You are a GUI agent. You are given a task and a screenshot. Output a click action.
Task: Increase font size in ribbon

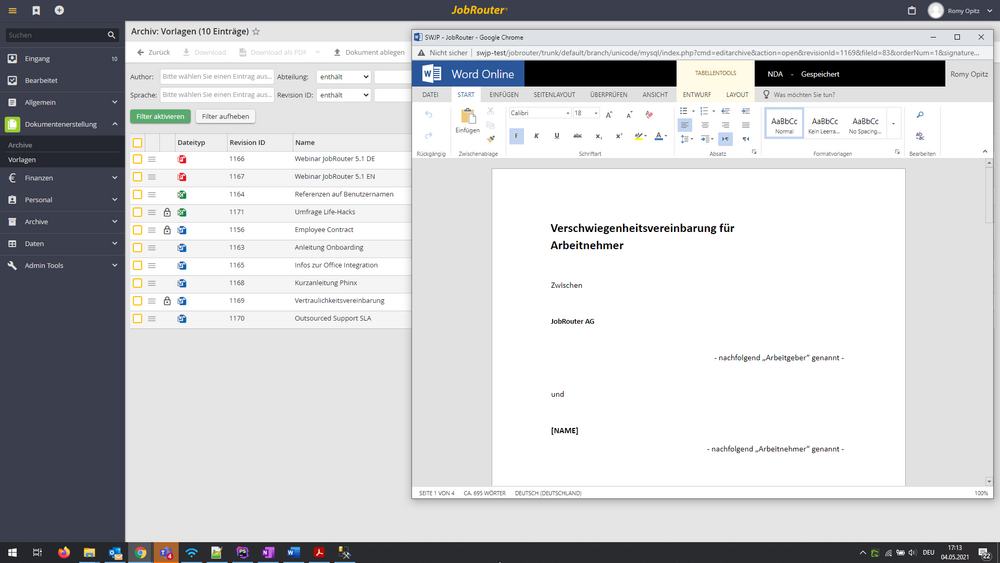pos(609,114)
